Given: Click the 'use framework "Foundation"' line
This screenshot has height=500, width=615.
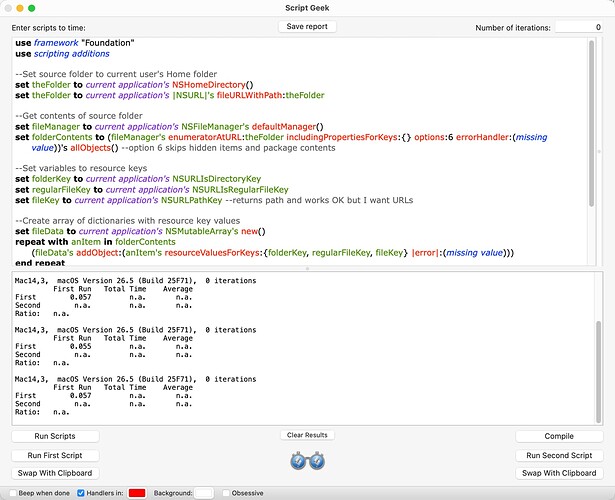Looking at the screenshot, I should coord(75,43).
